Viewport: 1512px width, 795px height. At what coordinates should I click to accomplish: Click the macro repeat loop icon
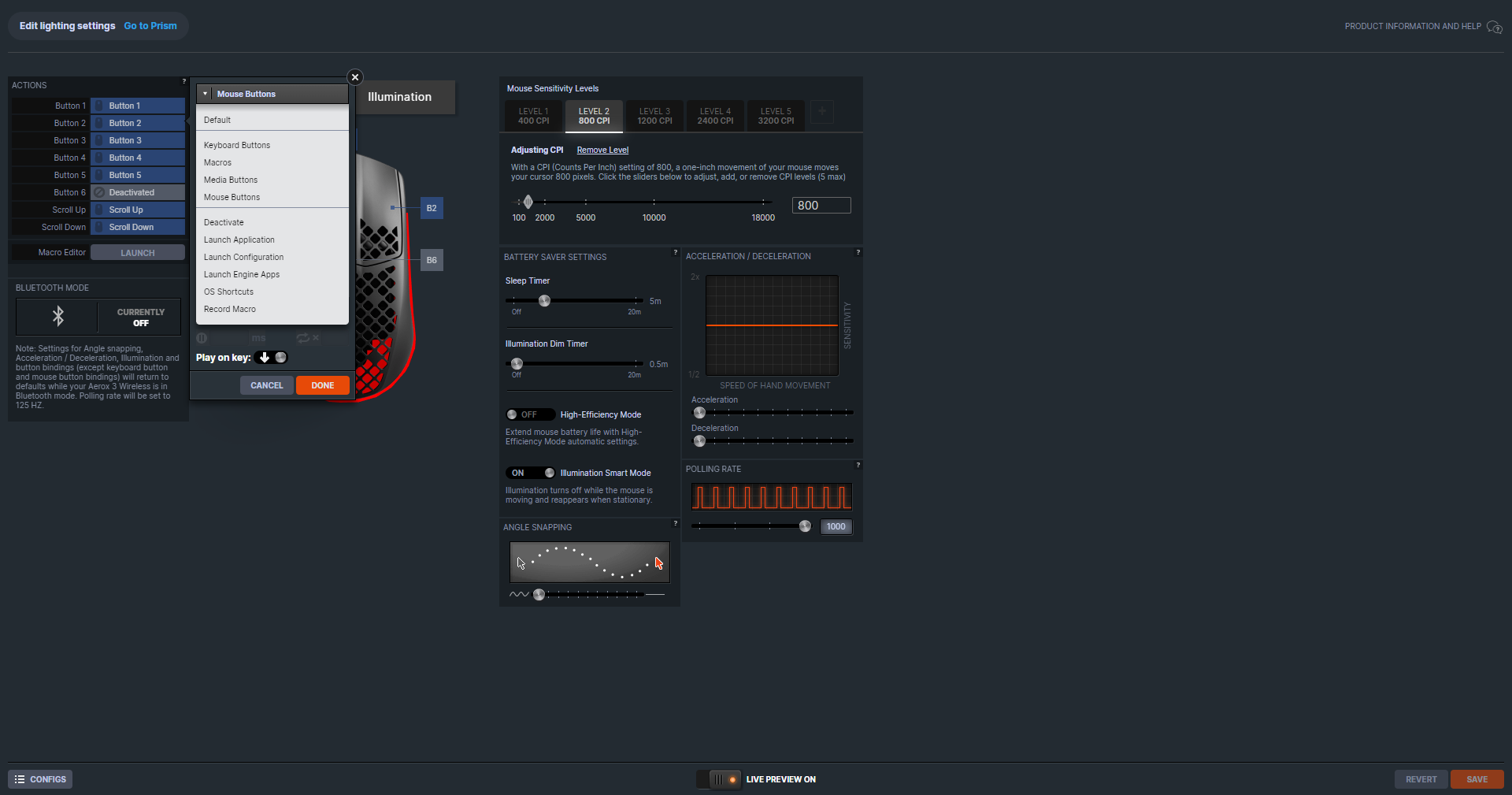303,338
